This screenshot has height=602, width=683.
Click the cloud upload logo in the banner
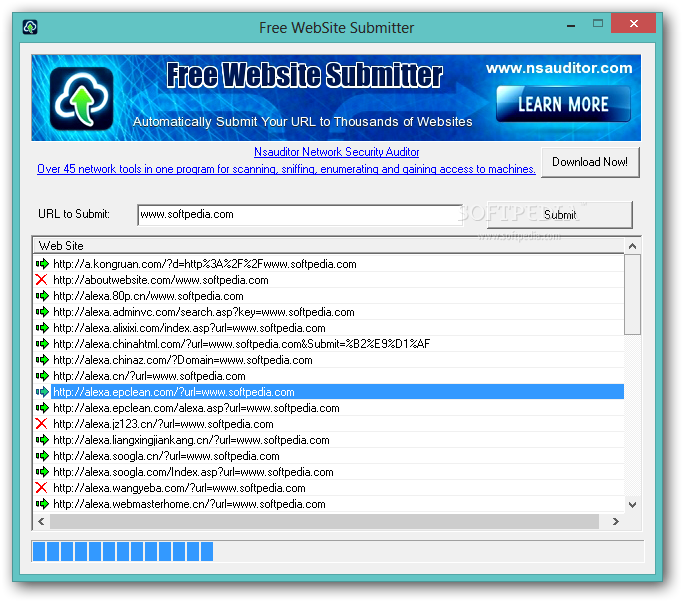click(x=81, y=98)
